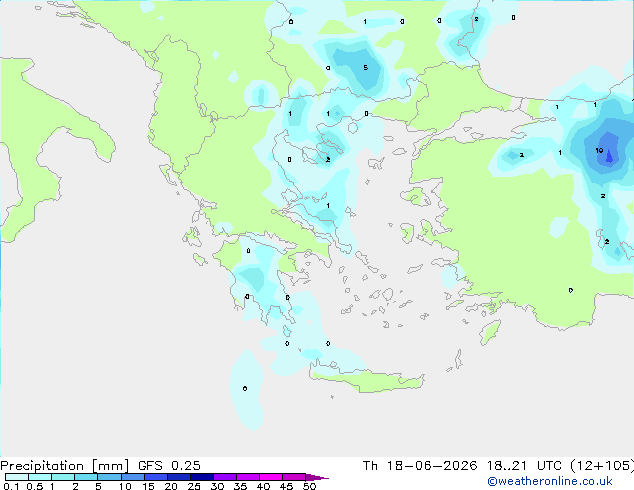
Task: Pick the 40–45 mm magenta legend swatch
Action: pos(271,477)
